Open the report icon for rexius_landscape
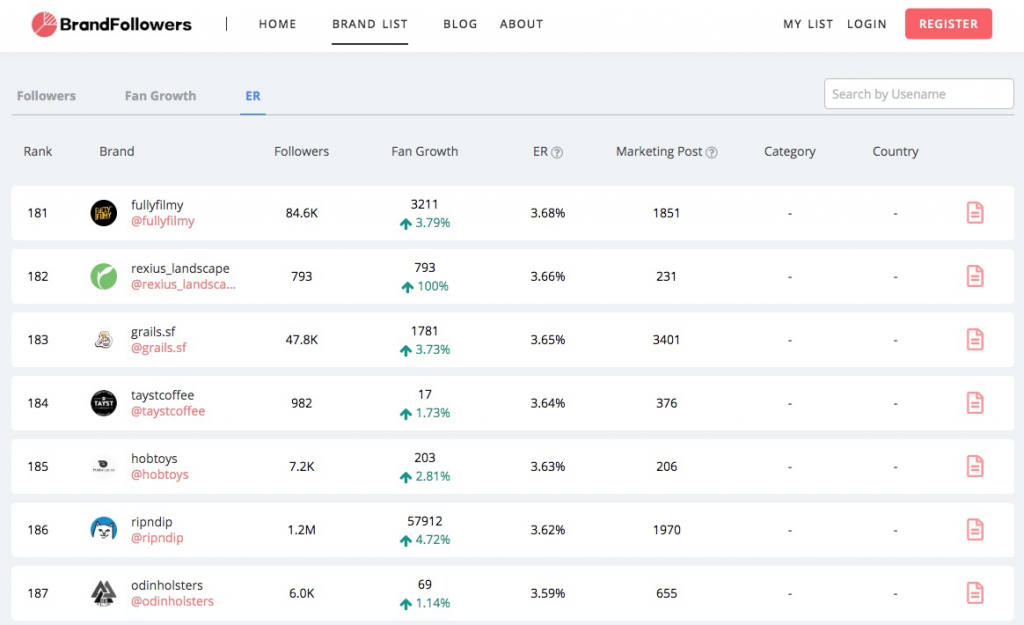 coord(975,276)
